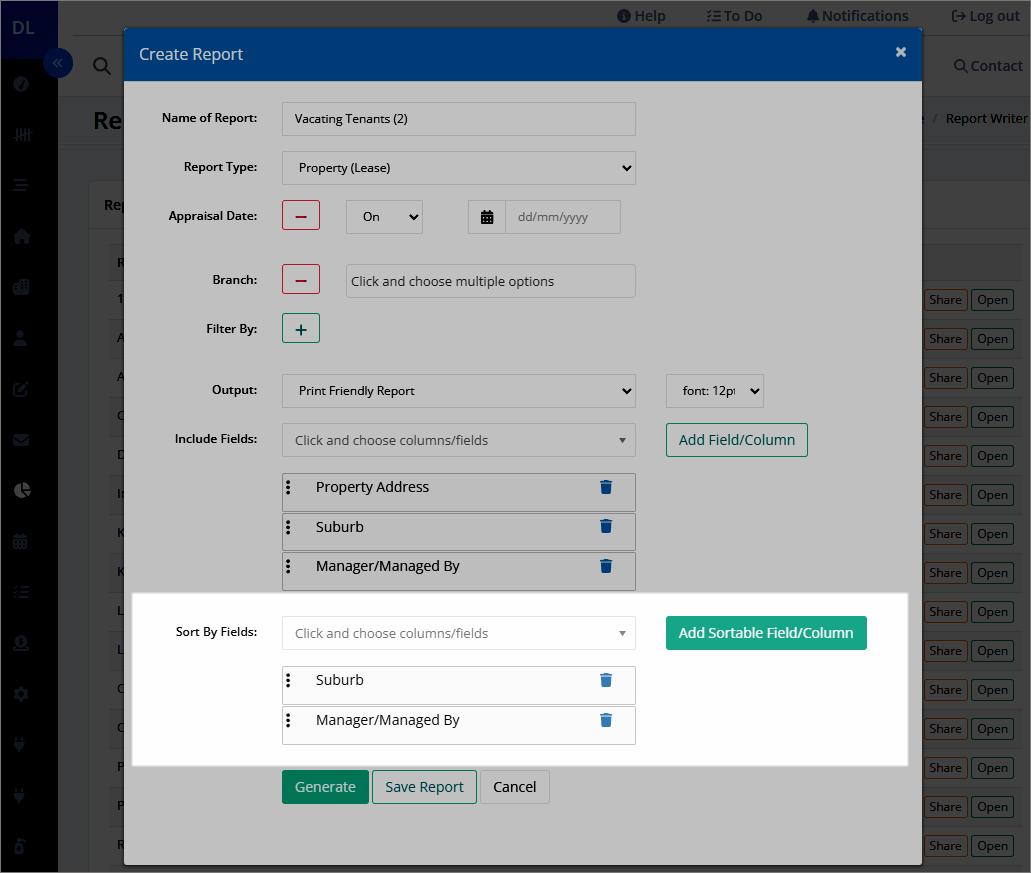Click Manager/Managed By text in Include list
This screenshot has width=1031, height=873.
pyautogui.click(x=387, y=566)
